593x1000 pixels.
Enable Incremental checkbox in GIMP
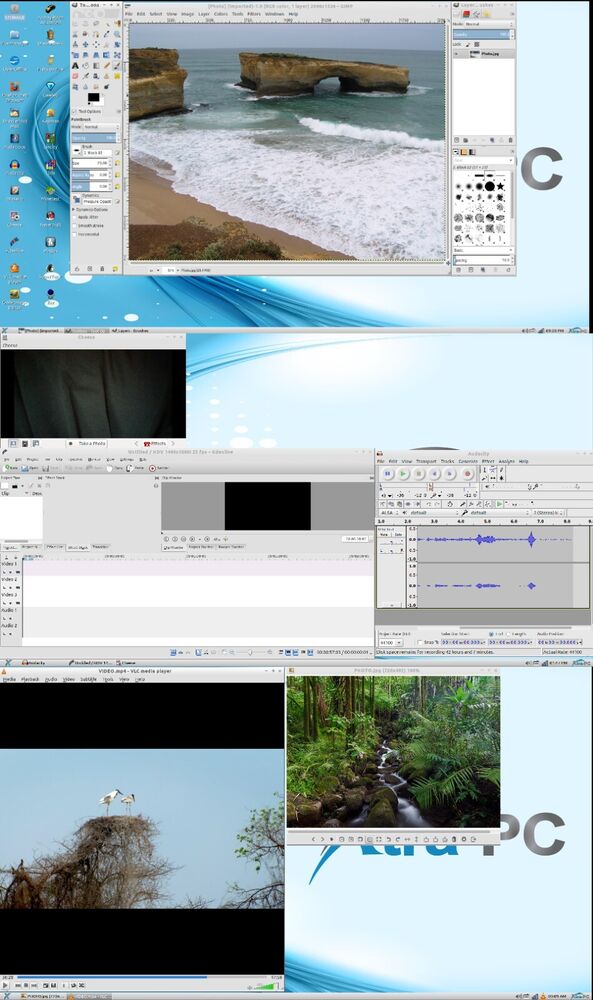click(75, 234)
